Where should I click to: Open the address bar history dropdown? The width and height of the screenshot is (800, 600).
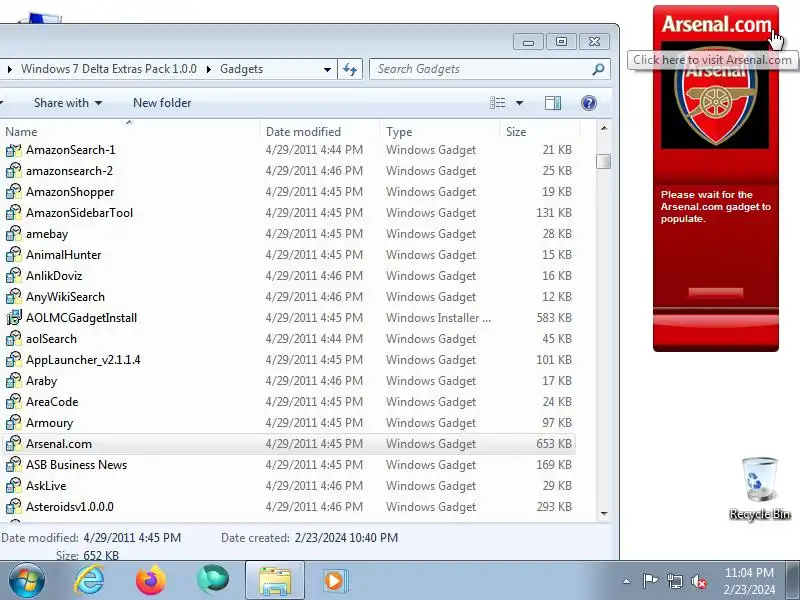(328, 69)
